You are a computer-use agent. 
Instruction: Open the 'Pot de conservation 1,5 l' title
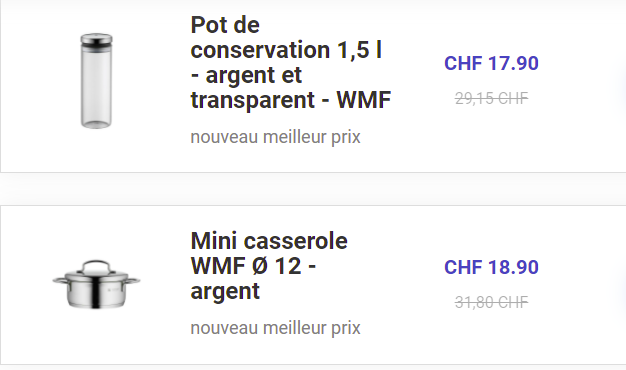(x=290, y=62)
